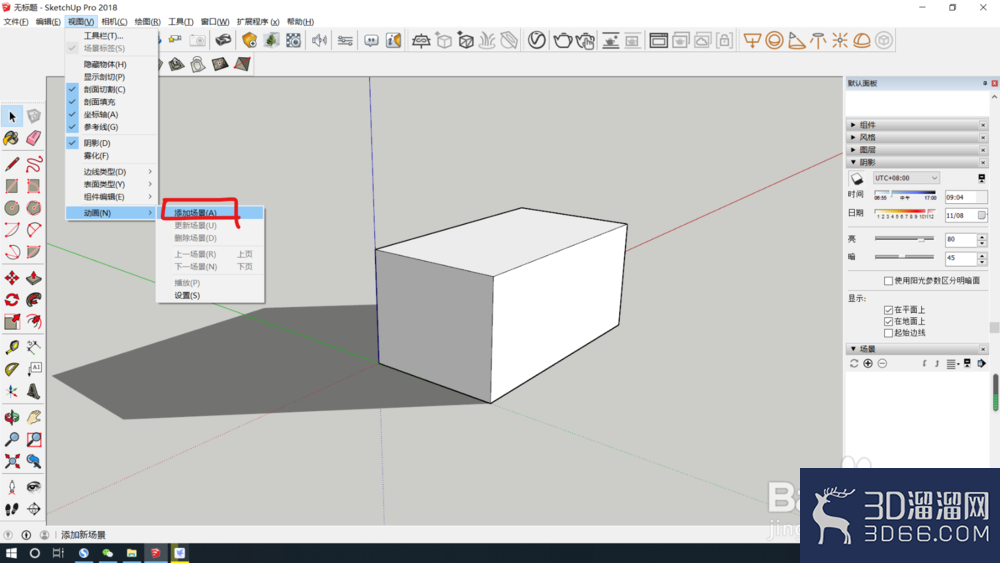Open Windows Start menu
This screenshot has height=563, width=1000.
point(11,553)
